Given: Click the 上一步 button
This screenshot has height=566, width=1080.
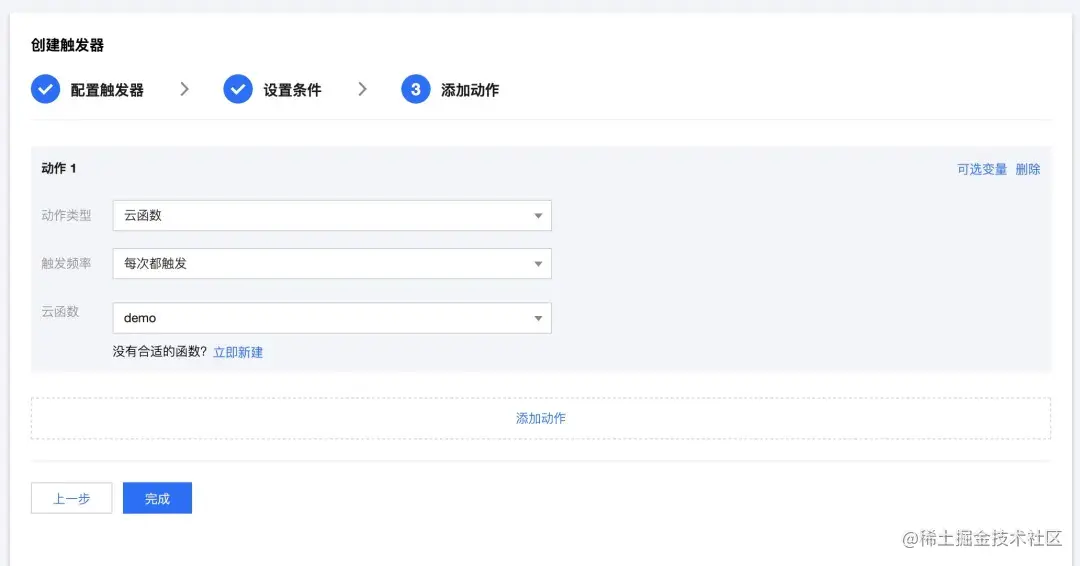Looking at the screenshot, I should tap(72, 499).
